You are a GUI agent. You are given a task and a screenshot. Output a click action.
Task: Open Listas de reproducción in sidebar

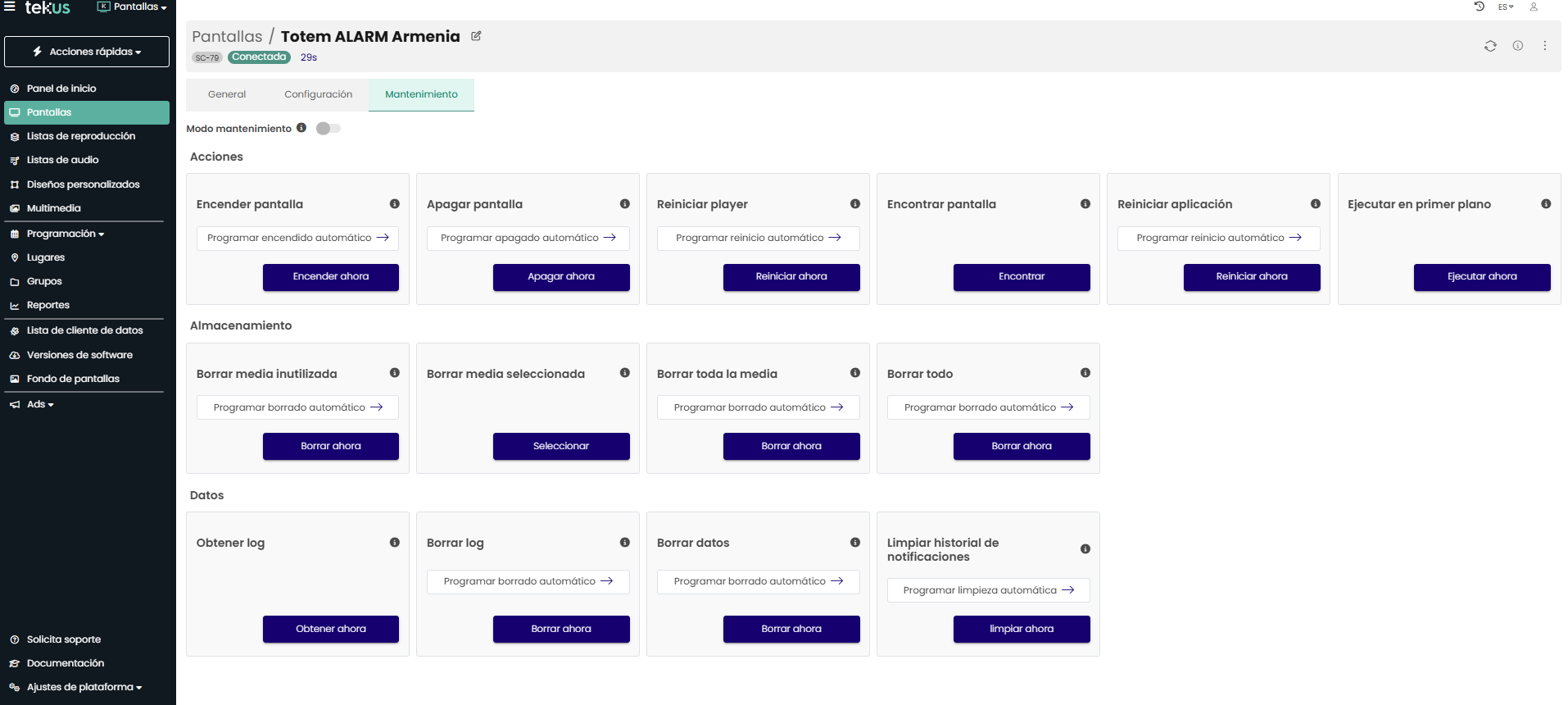click(x=80, y=136)
